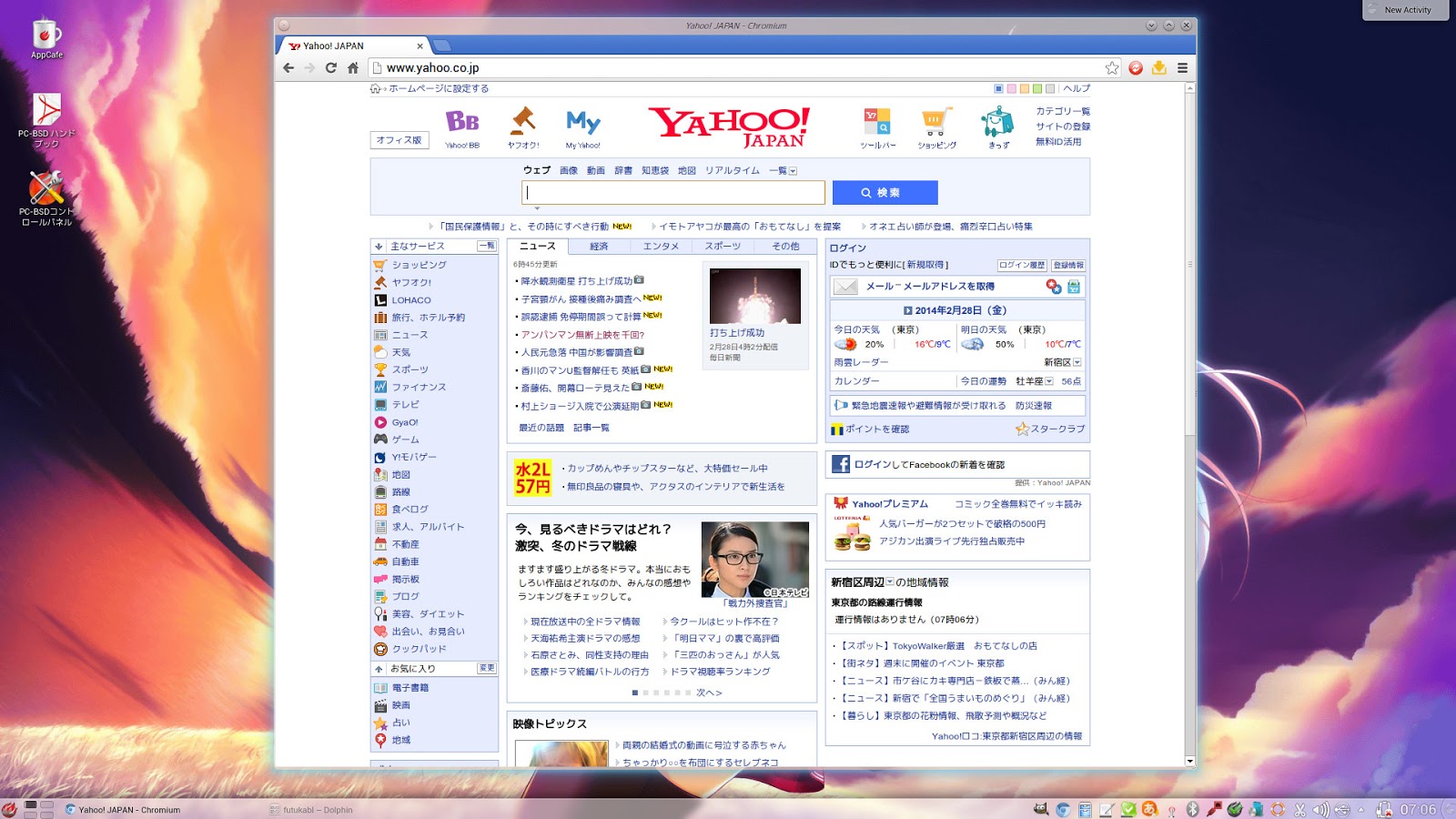The width and height of the screenshot is (1456, 819).
Task: Select the 動画 search tab
Action: coord(596,171)
